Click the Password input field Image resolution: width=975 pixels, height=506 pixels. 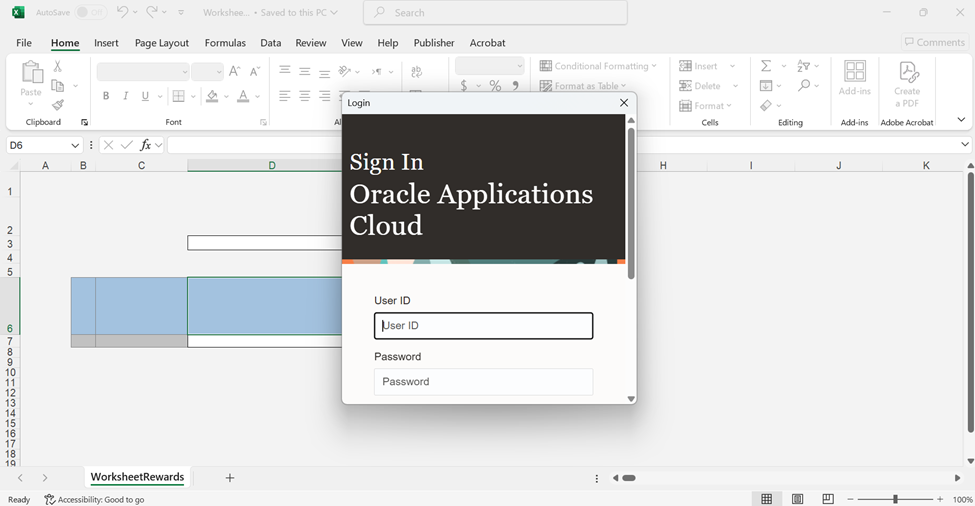tap(483, 381)
